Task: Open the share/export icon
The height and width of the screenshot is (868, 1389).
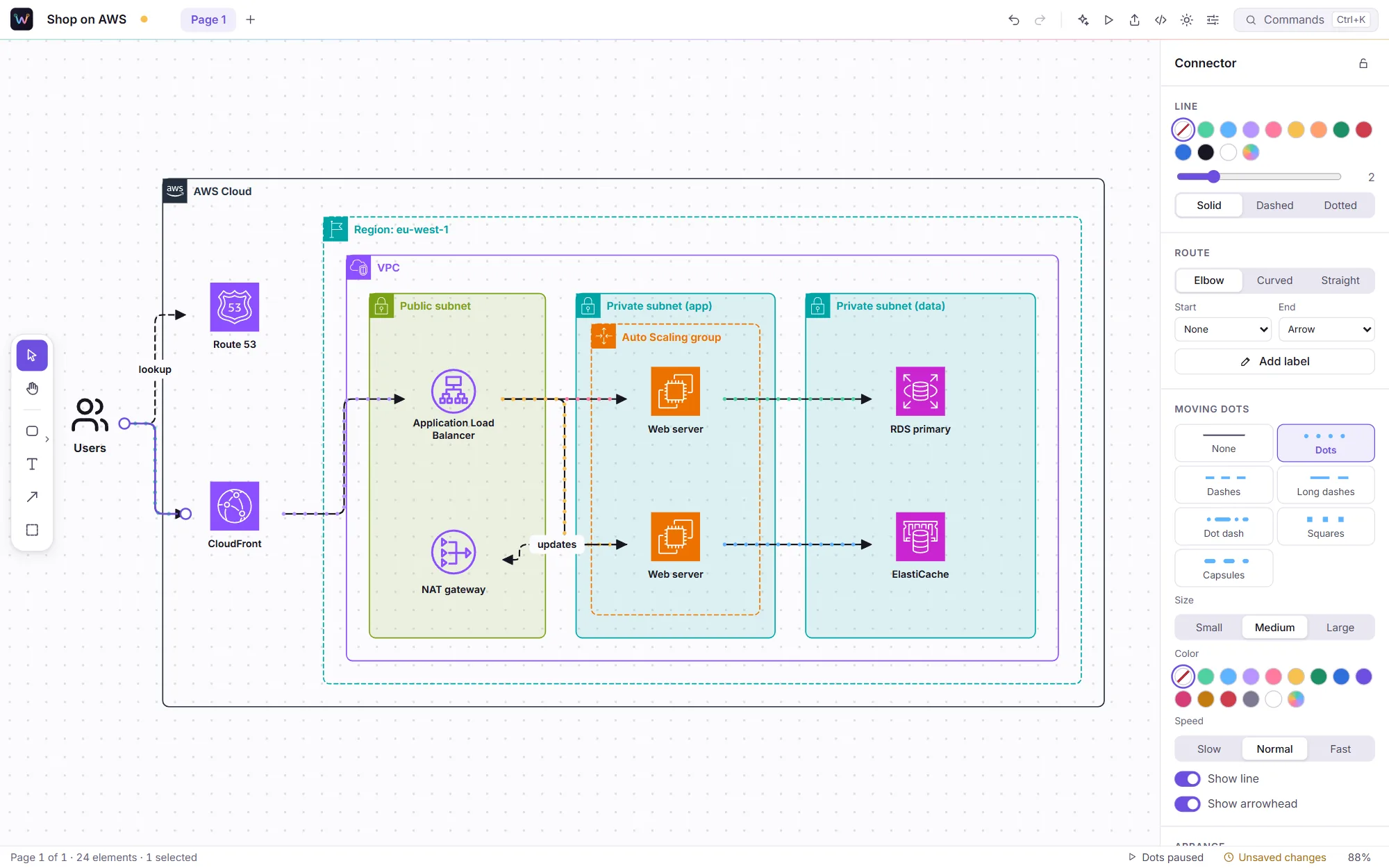Action: pos(1135,20)
